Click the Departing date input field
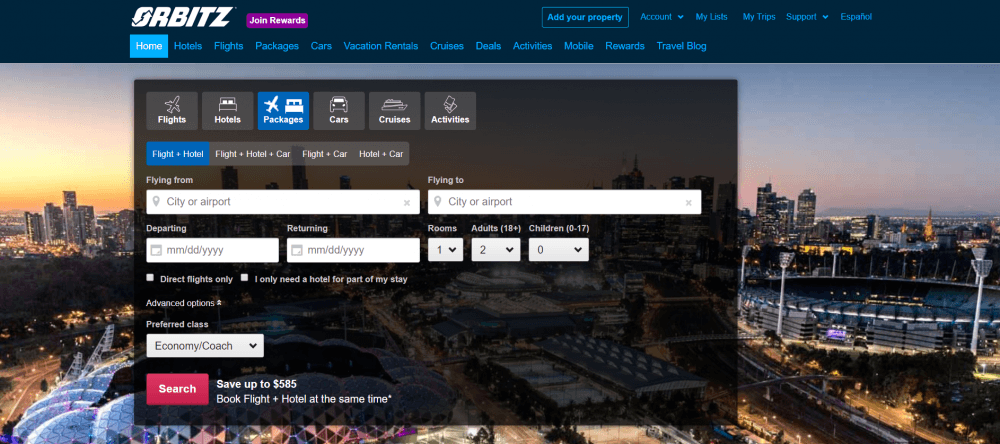Viewport: 1000px width, 444px height. pos(212,250)
